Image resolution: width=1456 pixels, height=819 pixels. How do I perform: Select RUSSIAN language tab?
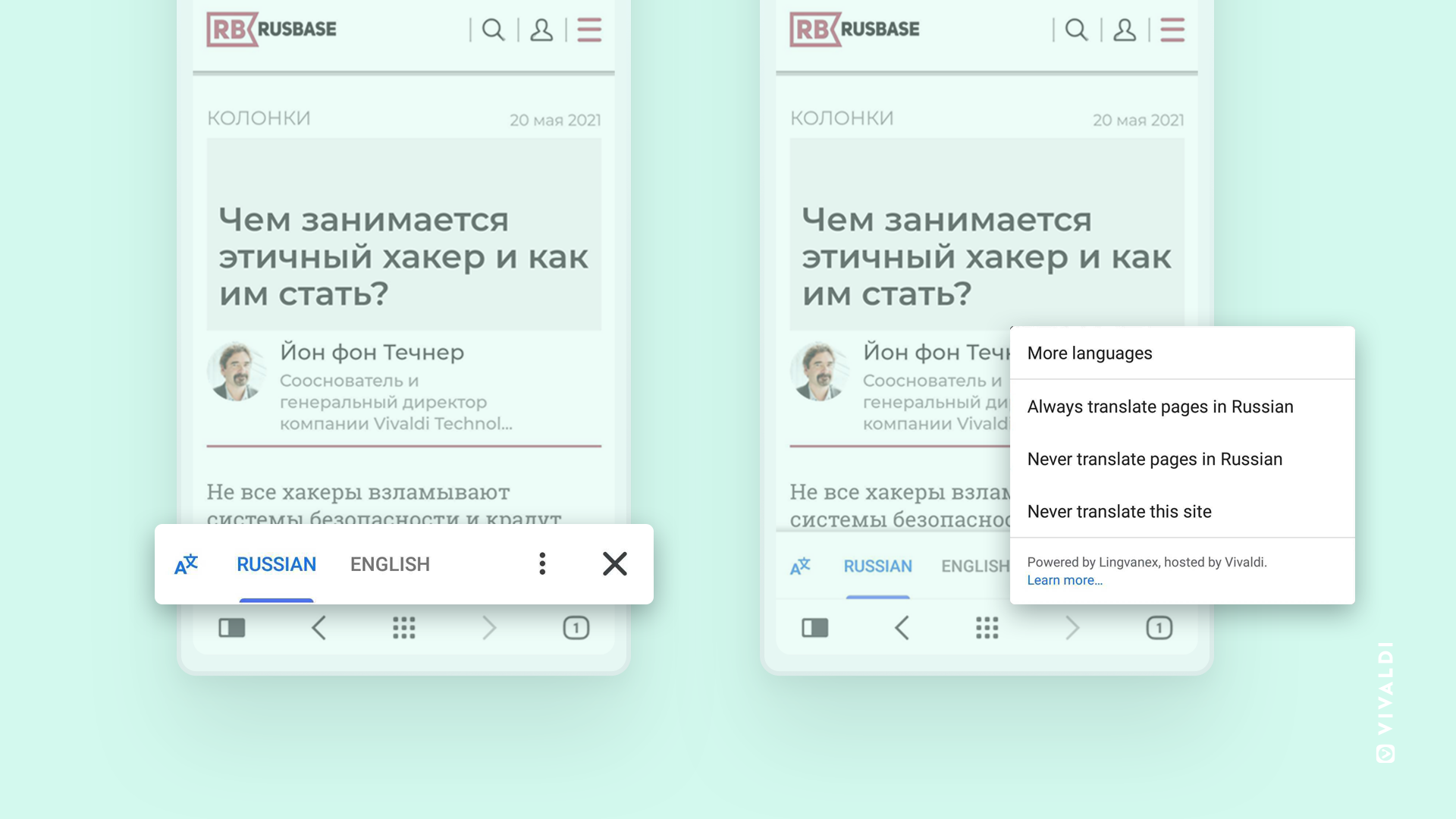pyautogui.click(x=277, y=563)
